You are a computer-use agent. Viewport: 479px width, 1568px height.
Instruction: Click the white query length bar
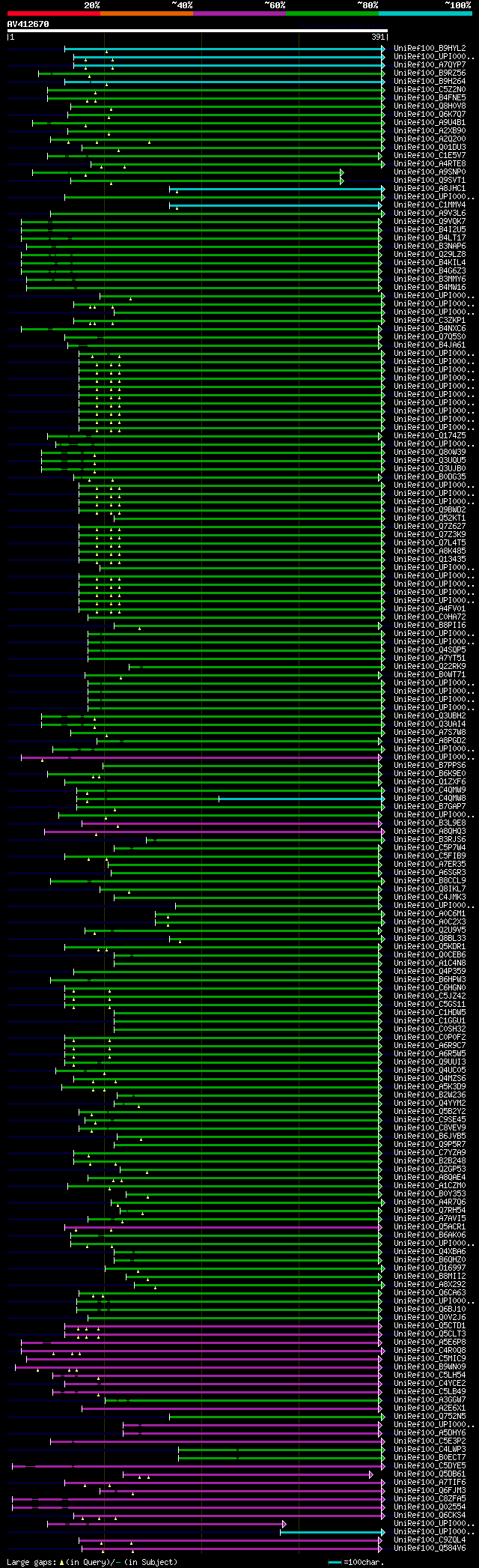click(x=197, y=31)
